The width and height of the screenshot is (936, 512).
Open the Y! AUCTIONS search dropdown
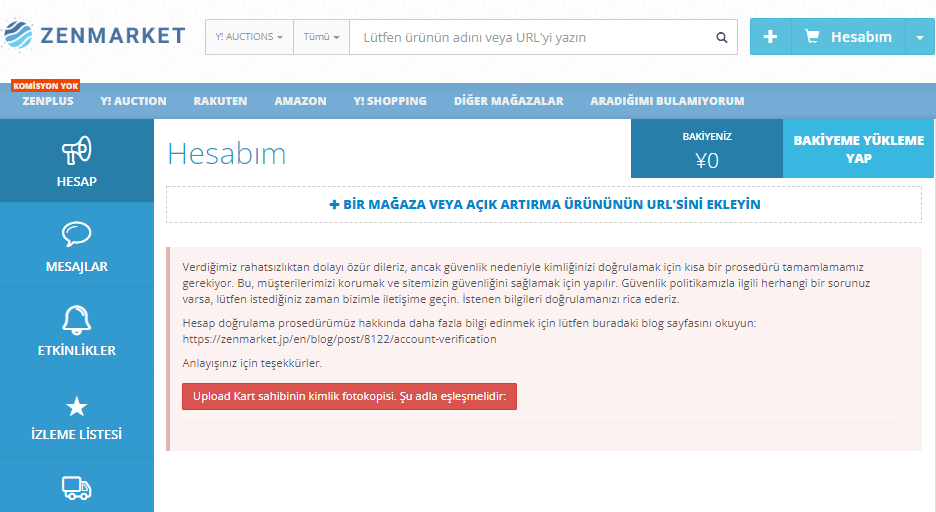249,37
